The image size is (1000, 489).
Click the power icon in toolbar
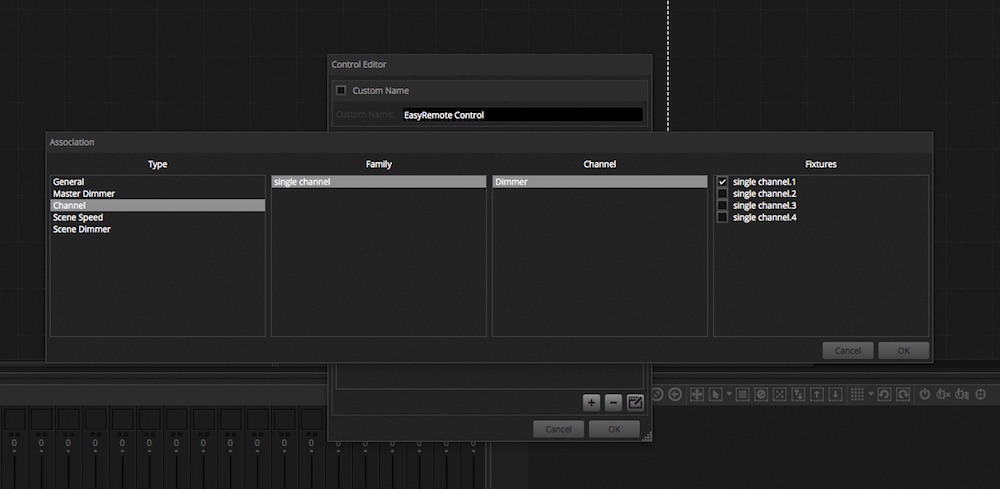[x=925, y=395]
